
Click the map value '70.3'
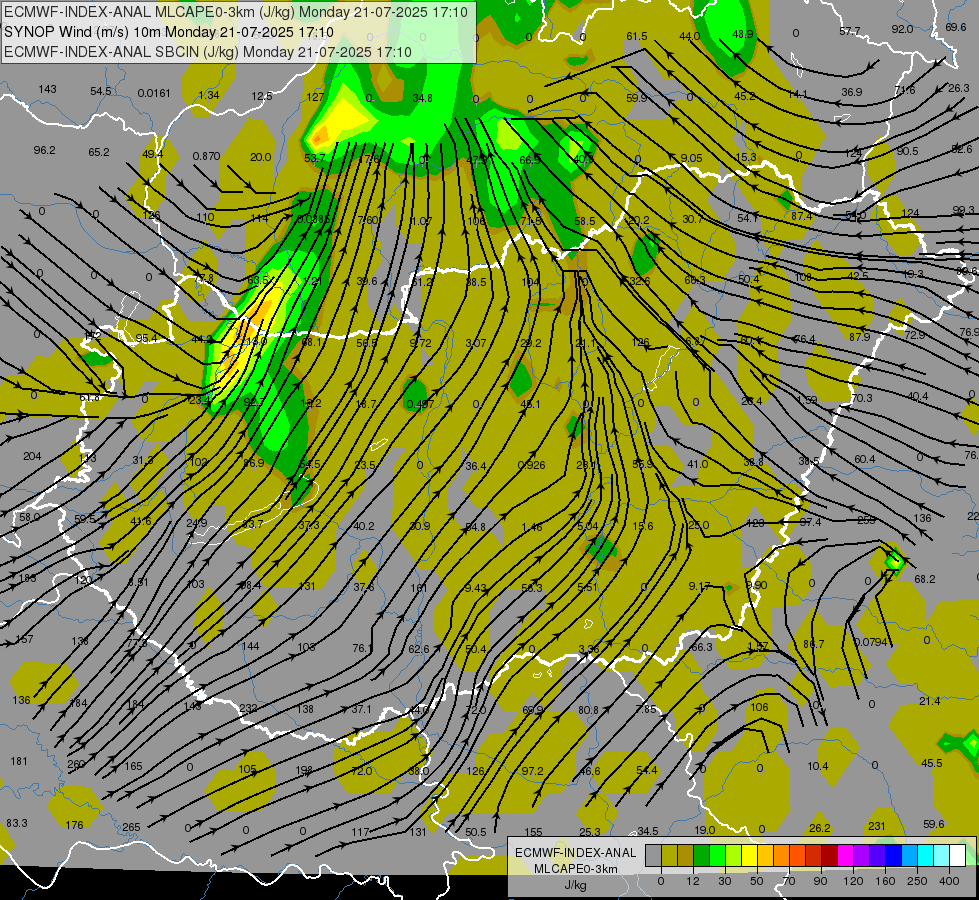862,398
